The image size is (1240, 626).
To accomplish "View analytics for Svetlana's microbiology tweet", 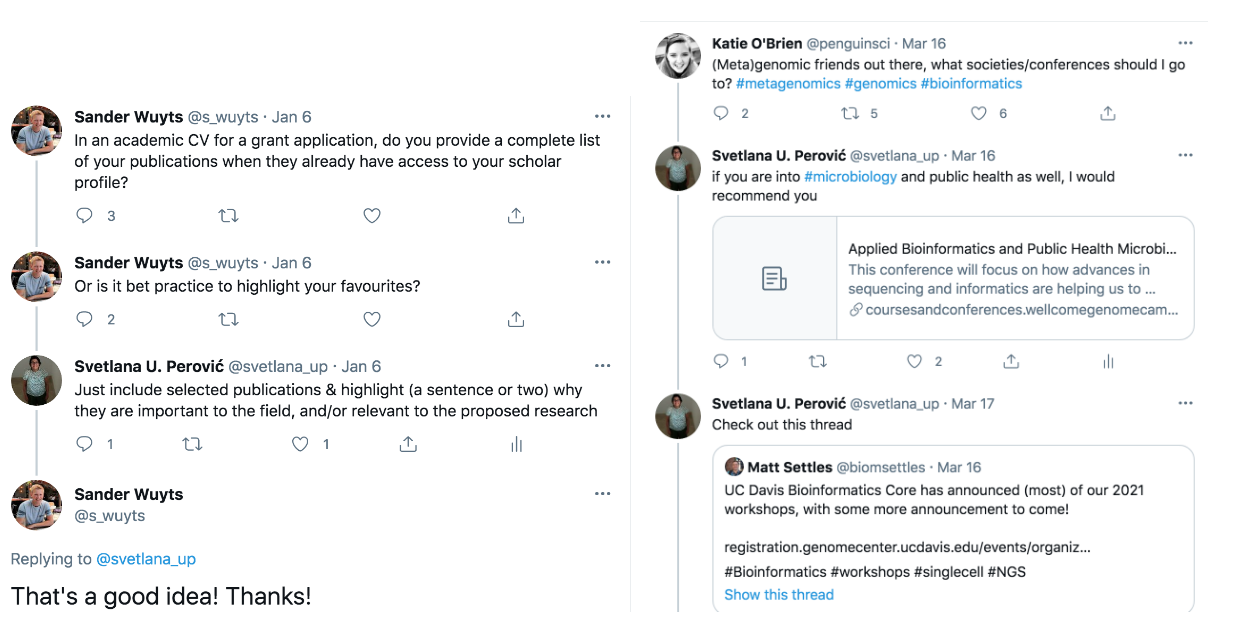I will click(1108, 360).
